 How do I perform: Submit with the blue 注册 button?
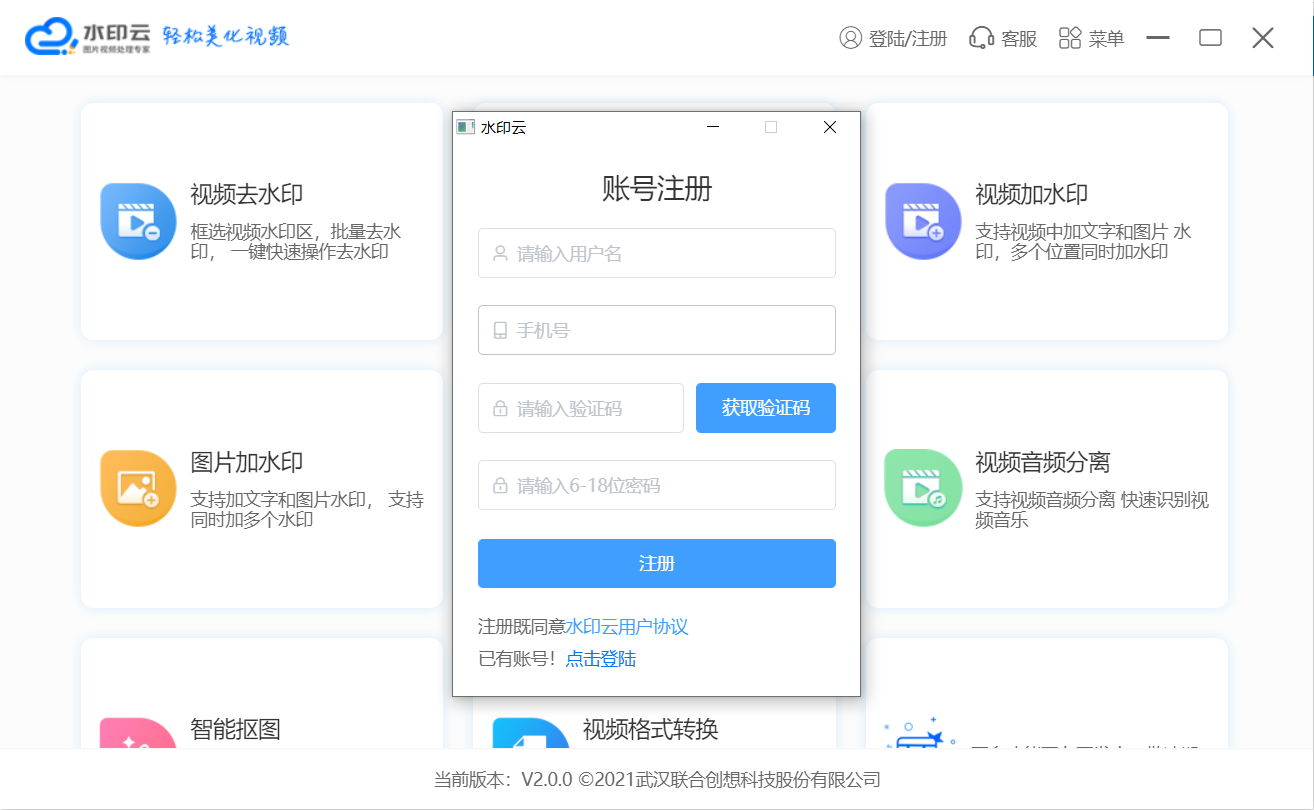pos(656,563)
